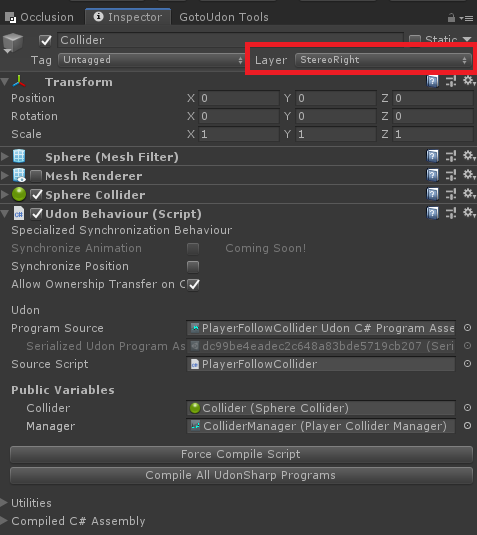Click Position Y value field
The image size is (477, 535).
tap(336, 98)
